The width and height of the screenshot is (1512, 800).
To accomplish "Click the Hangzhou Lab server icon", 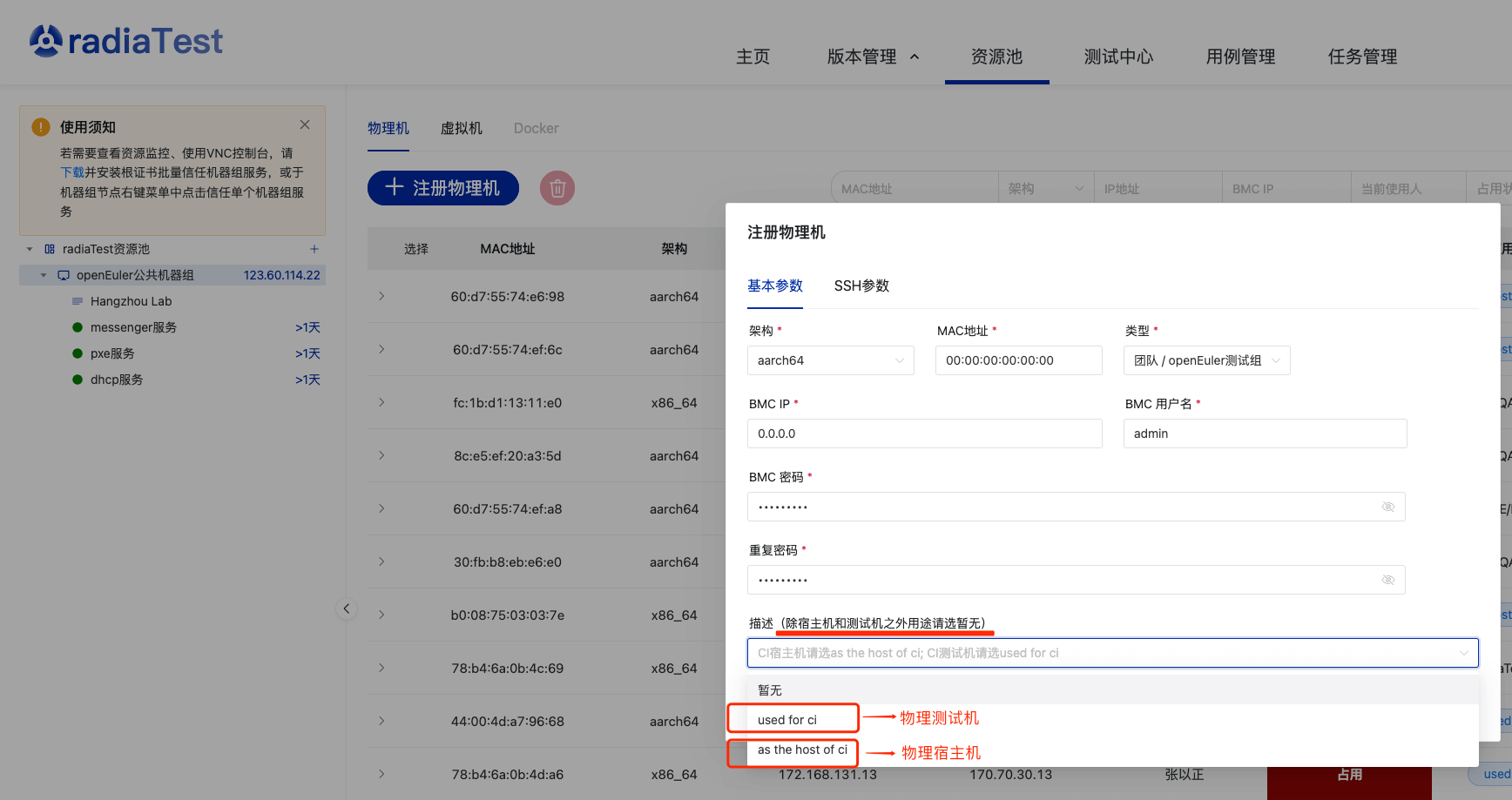I will coord(78,301).
